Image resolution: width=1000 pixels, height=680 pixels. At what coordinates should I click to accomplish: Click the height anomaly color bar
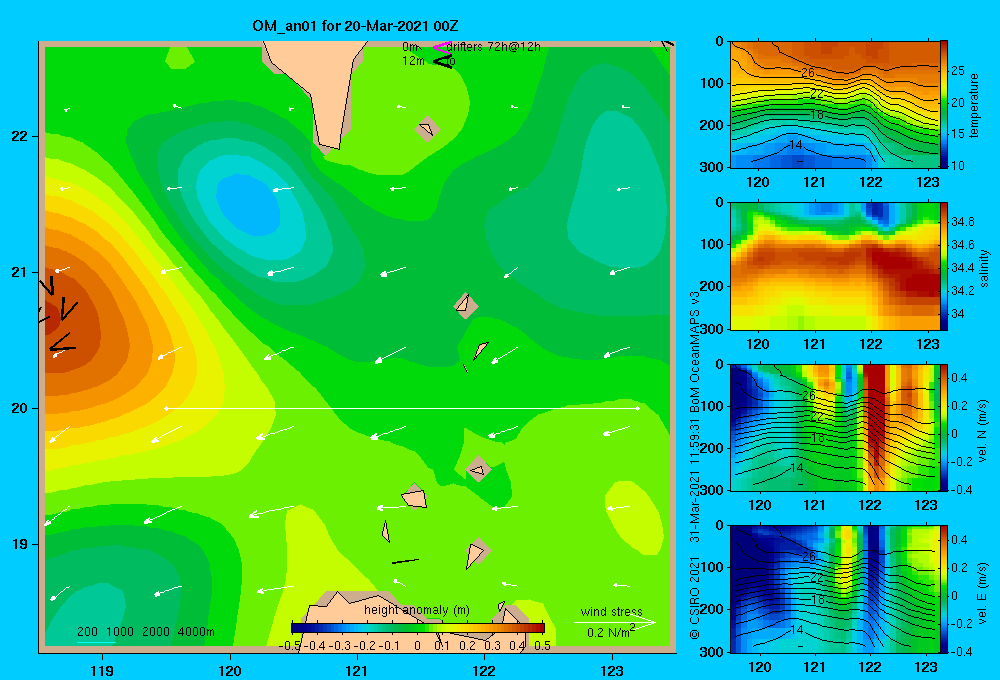[x=418, y=628]
